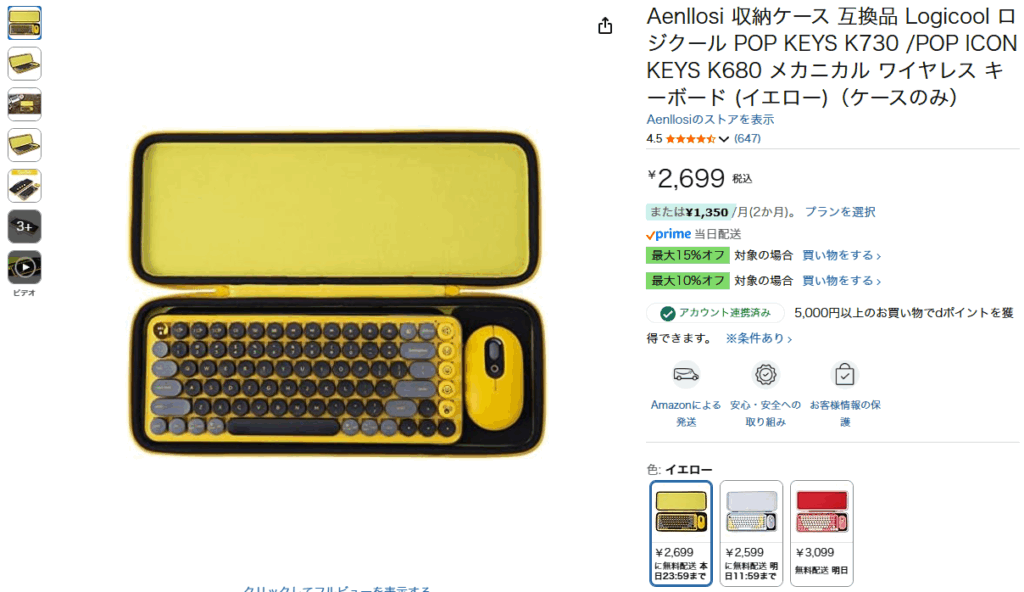Select the white color variant for ¥2,599

[x=751, y=533]
